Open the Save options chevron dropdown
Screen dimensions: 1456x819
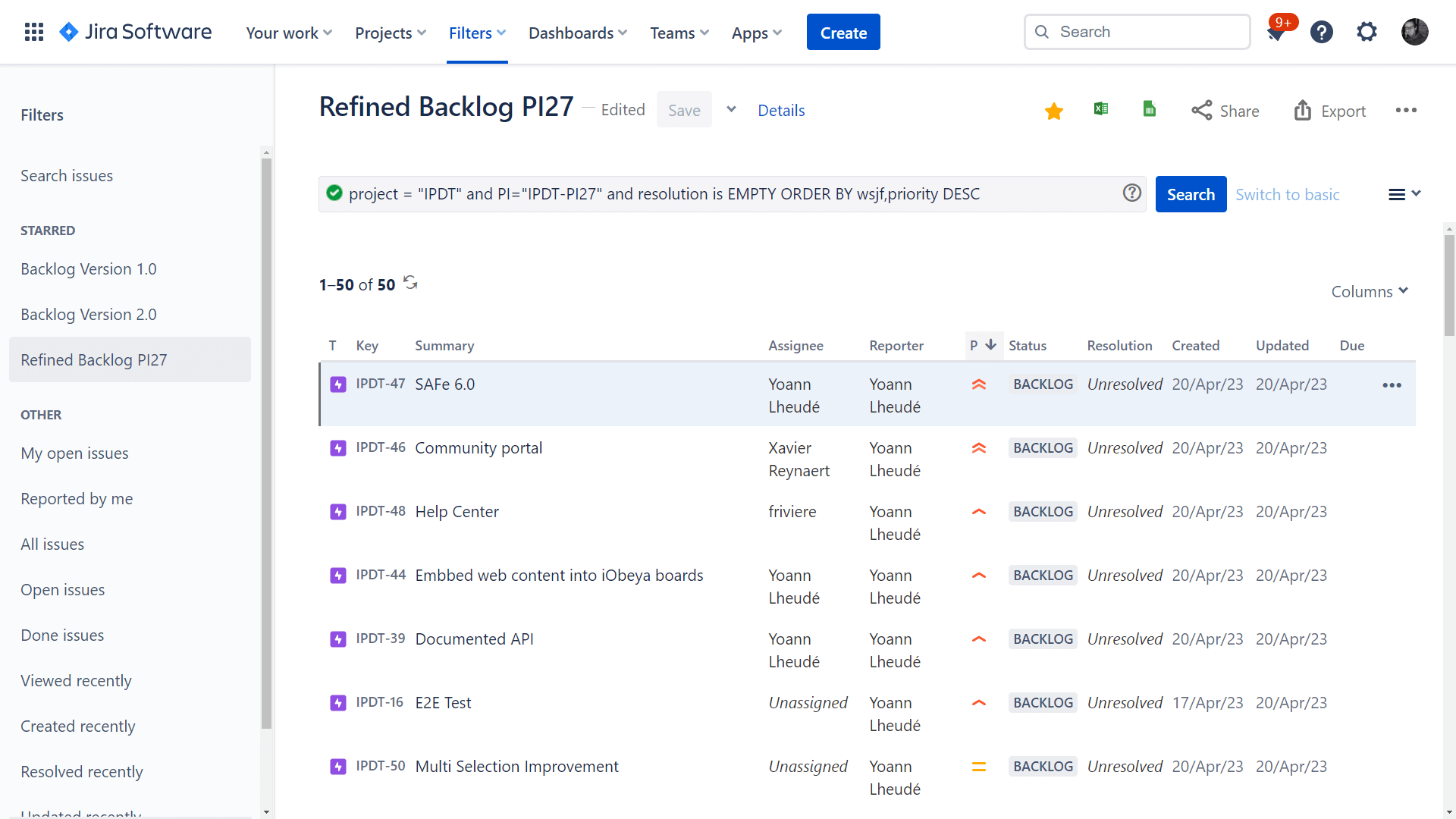tap(731, 109)
